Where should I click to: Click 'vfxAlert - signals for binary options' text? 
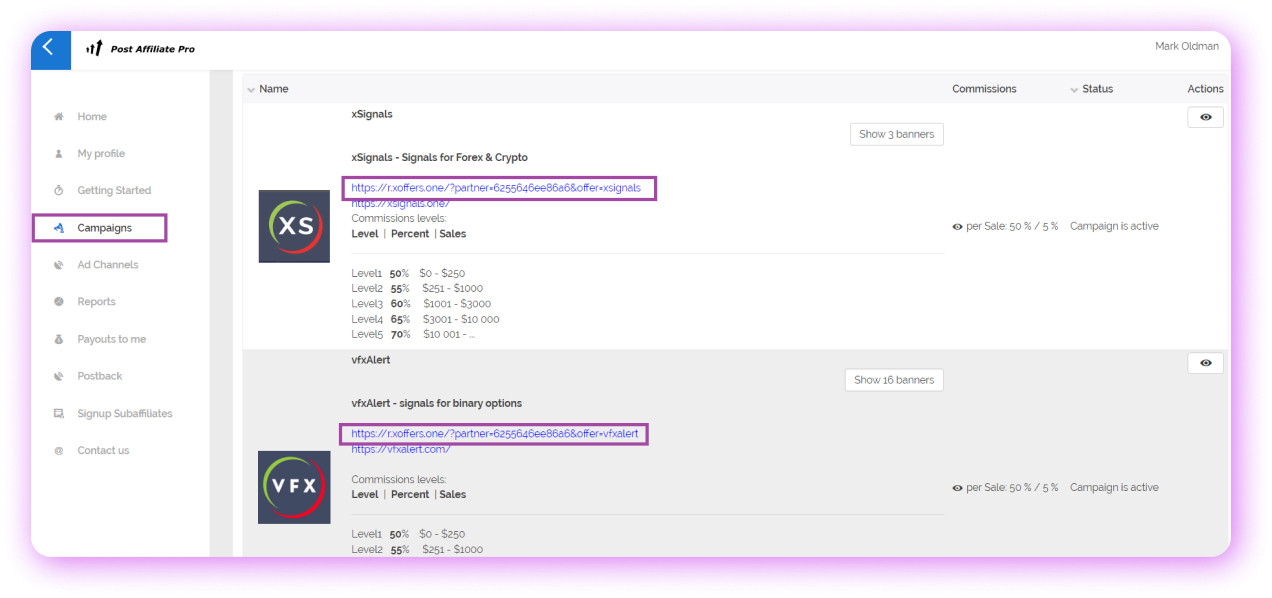437,404
